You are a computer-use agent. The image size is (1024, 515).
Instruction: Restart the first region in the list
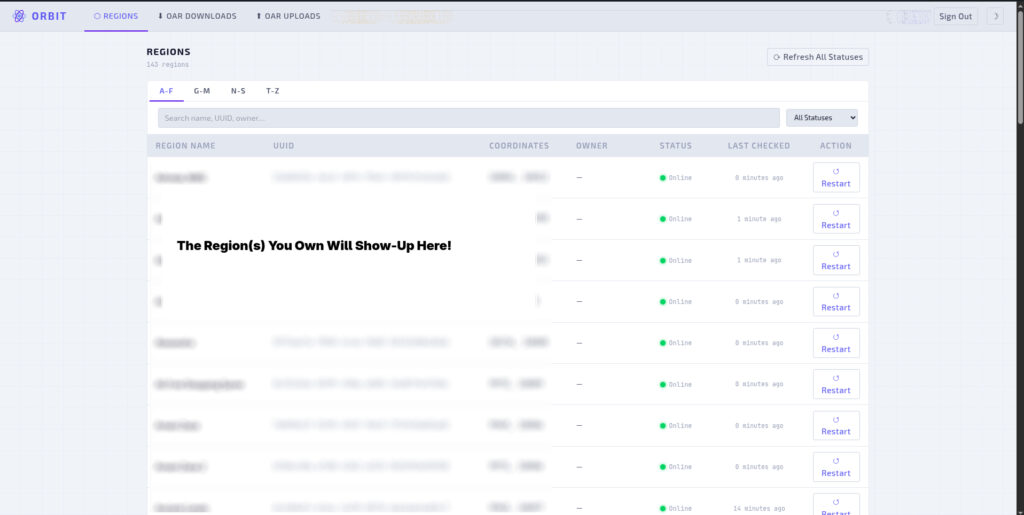[835, 178]
